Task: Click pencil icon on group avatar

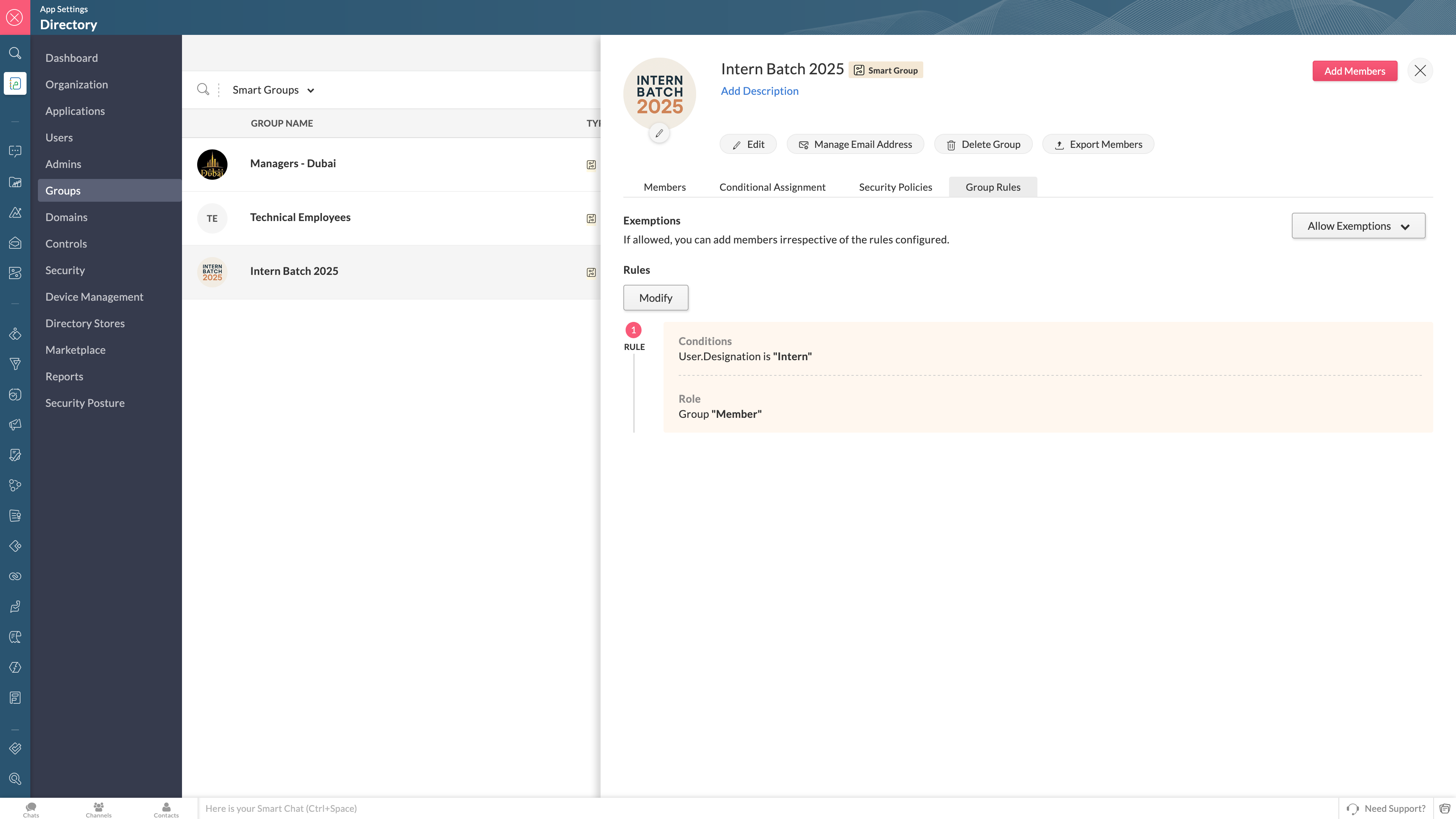Action: click(x=659, y=133)
